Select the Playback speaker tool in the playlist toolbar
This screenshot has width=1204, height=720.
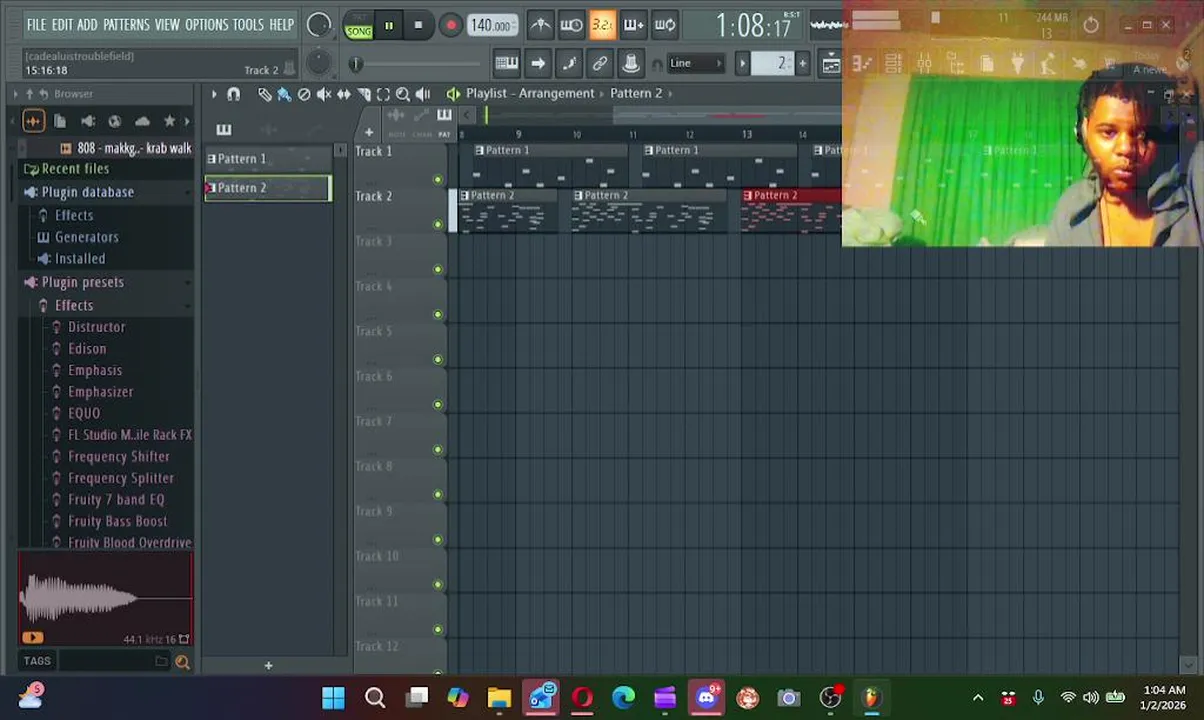tap(423, 94)
